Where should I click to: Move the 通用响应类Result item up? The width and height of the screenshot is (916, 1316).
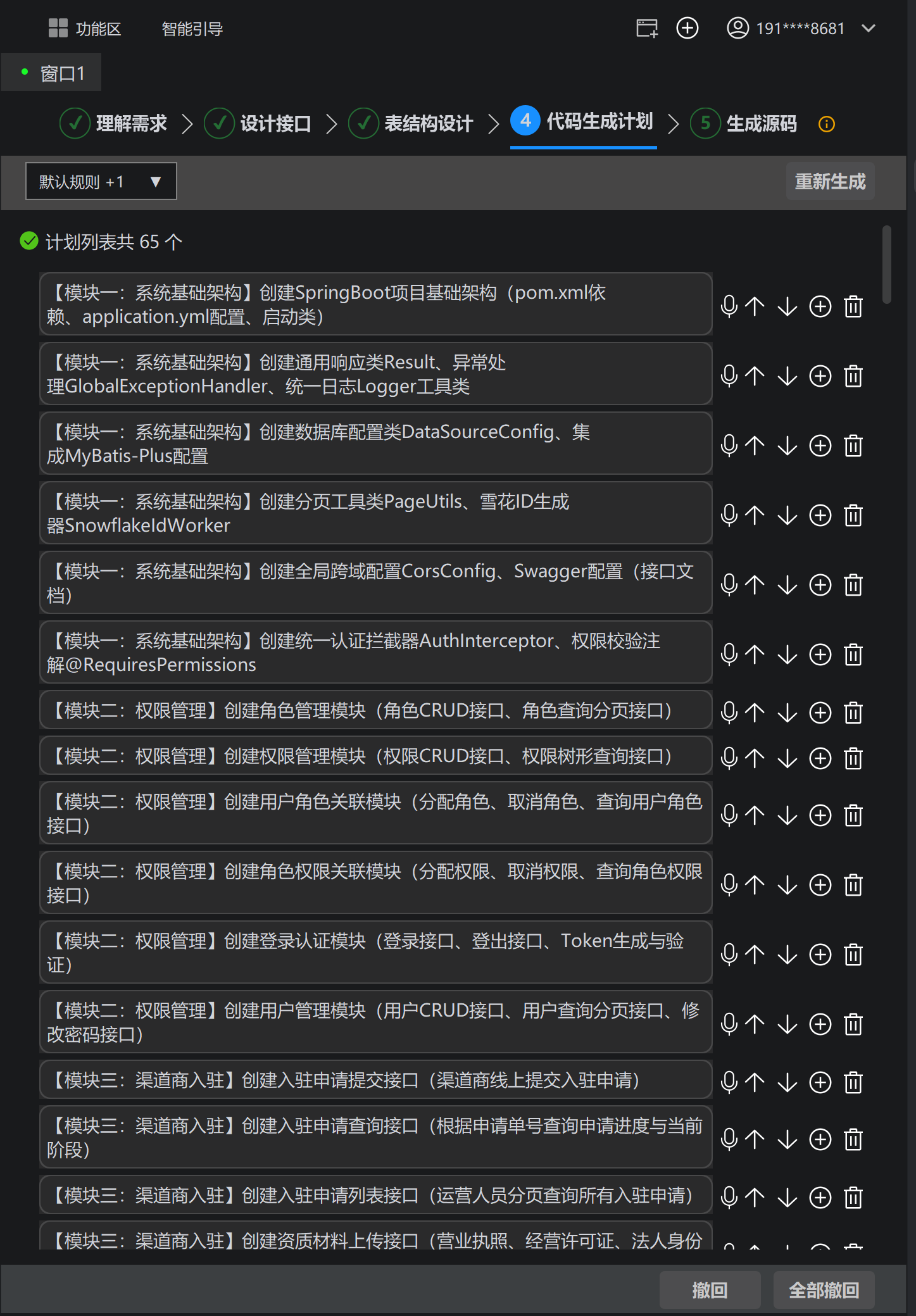click(755, 376)
